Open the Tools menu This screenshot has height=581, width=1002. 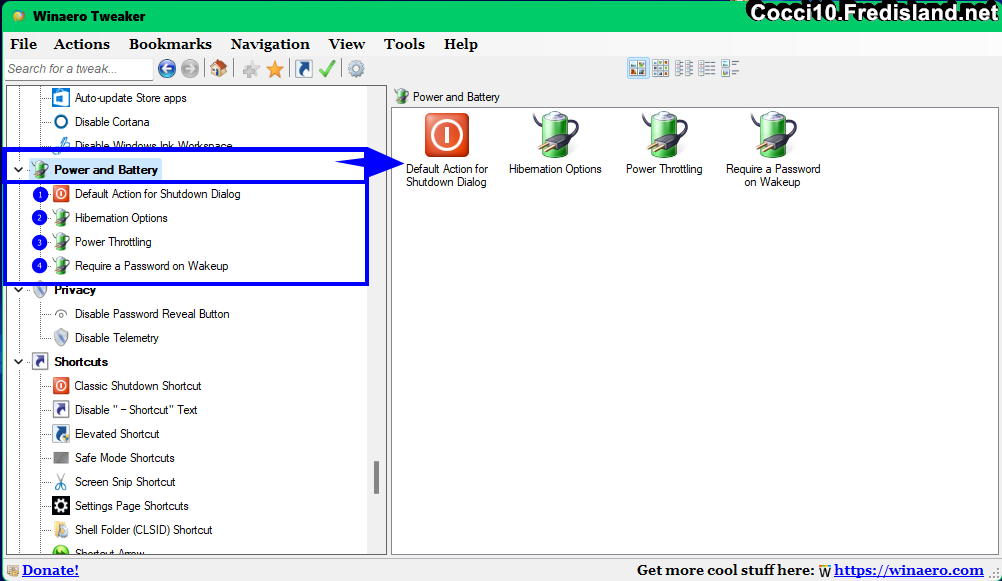405,44
